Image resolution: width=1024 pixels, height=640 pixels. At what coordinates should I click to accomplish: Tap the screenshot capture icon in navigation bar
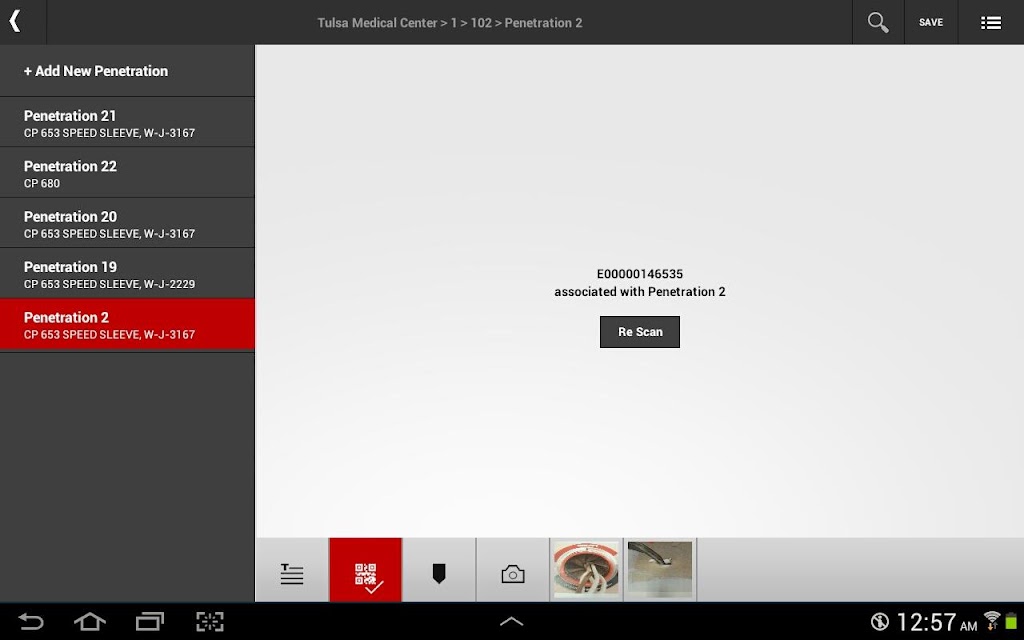click(210, 622)
